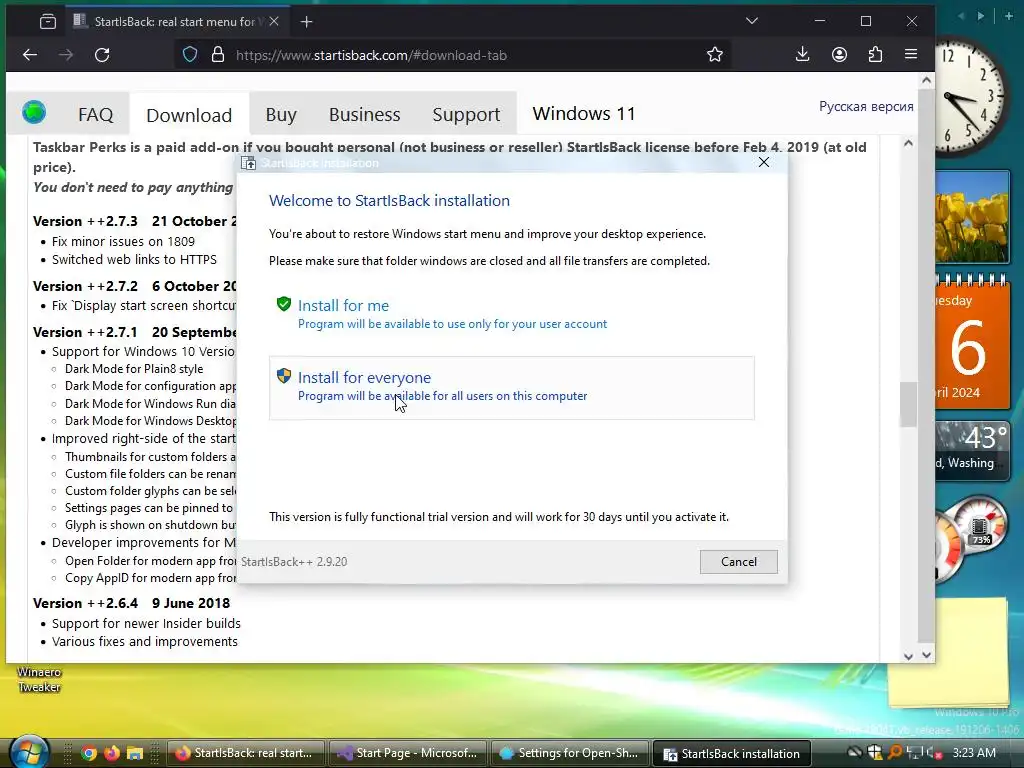Screen dimensions: 1024x768
Task: Go back in Firefox browser
Action: pyautogui.click(x=30, y=55)
